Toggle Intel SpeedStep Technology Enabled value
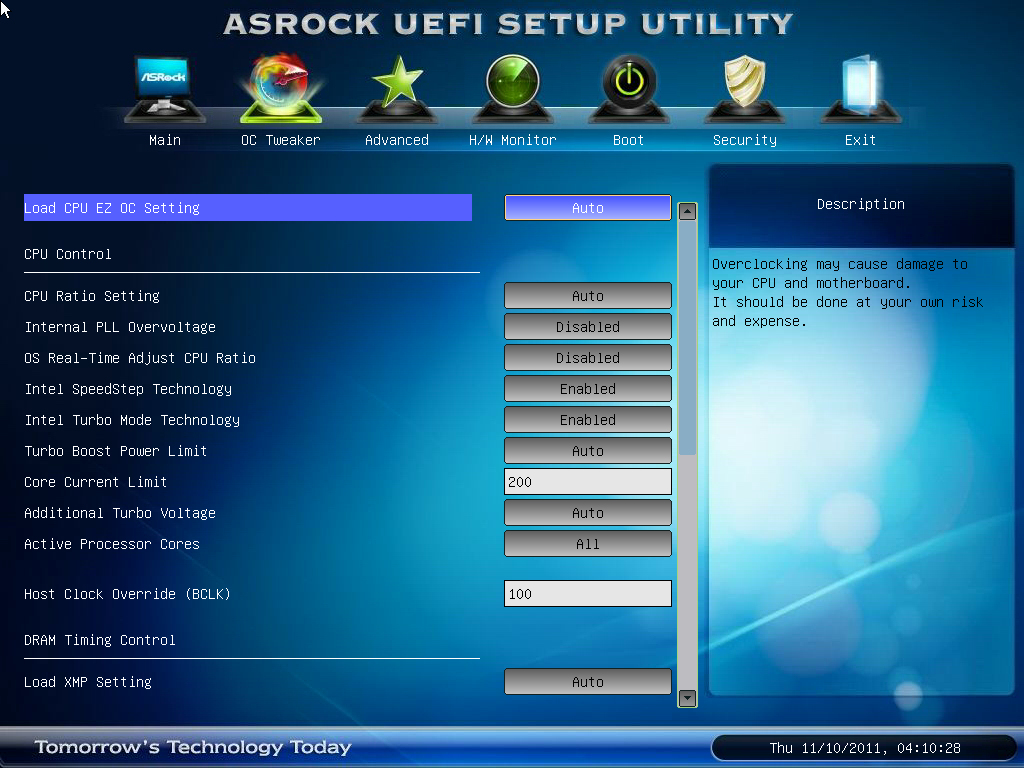 (x=588, y=389)
